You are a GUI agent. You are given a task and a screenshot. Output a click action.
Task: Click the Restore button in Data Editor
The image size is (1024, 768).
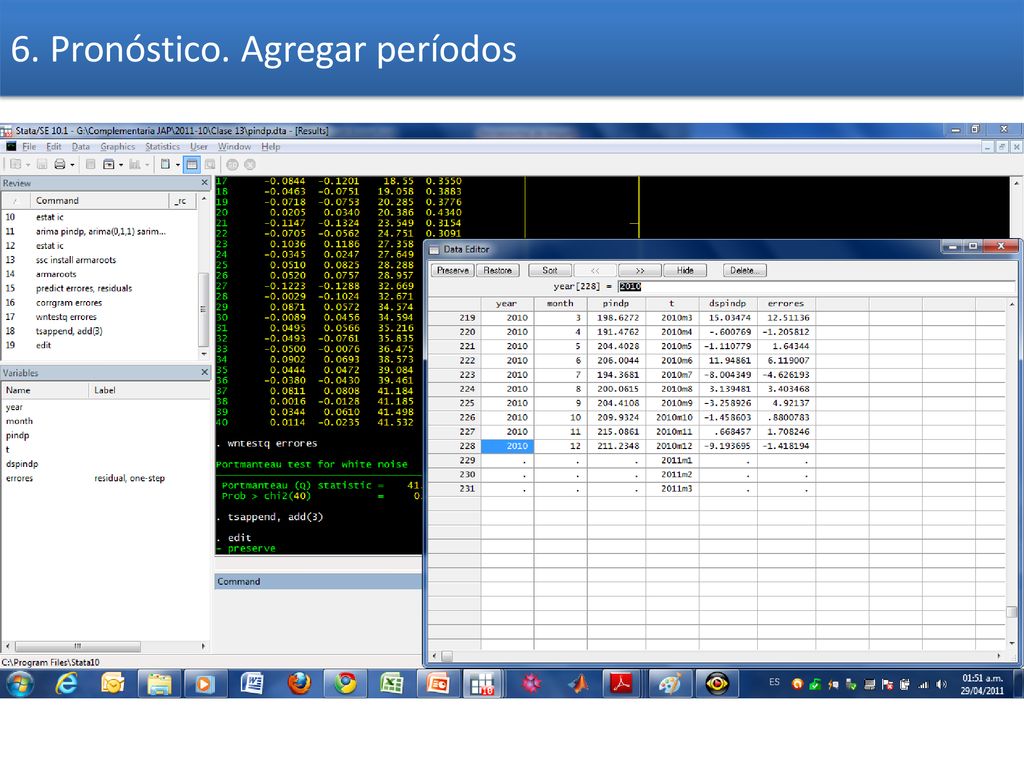[498, 270]
